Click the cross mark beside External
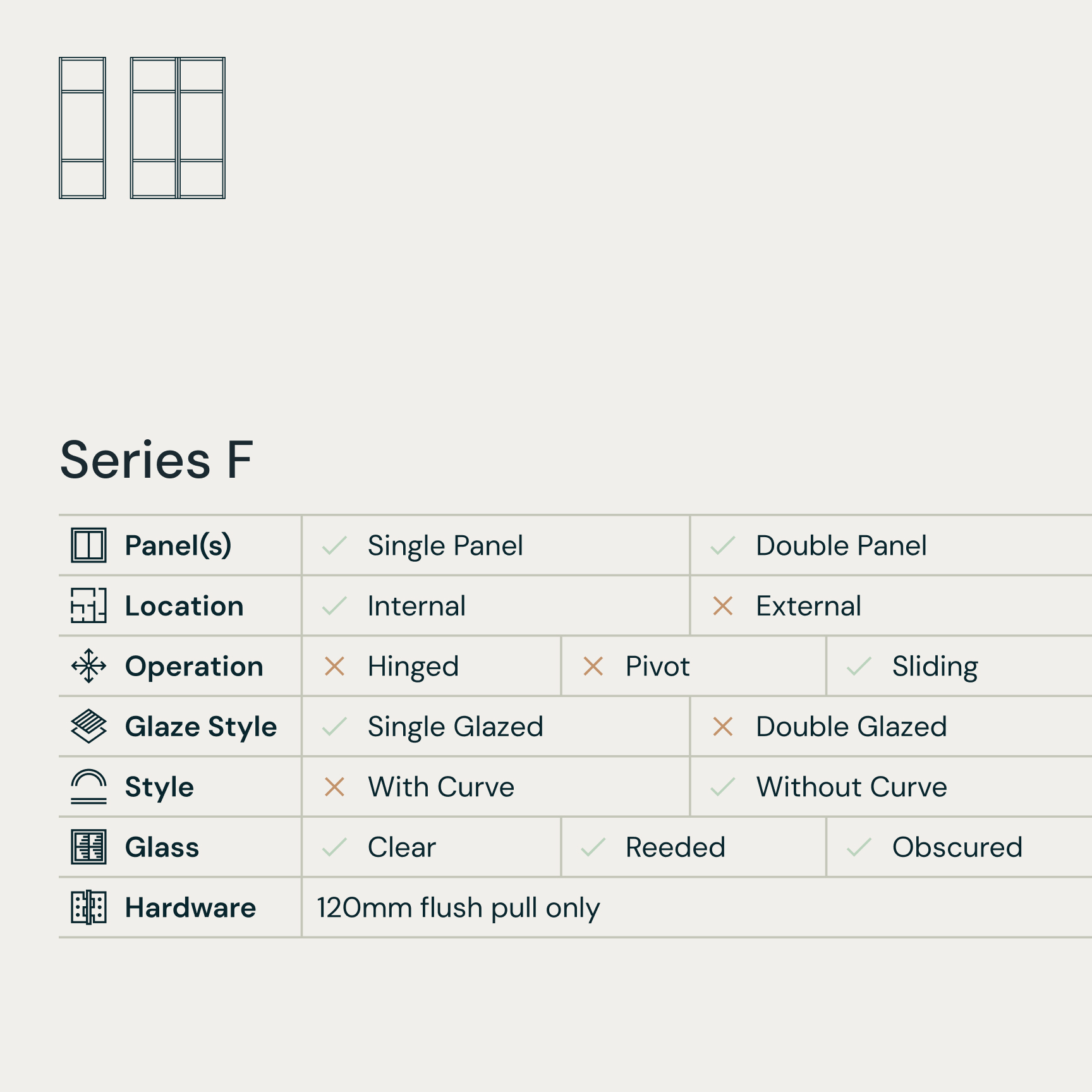1092x1092 pixels. [x=722, y=605]
